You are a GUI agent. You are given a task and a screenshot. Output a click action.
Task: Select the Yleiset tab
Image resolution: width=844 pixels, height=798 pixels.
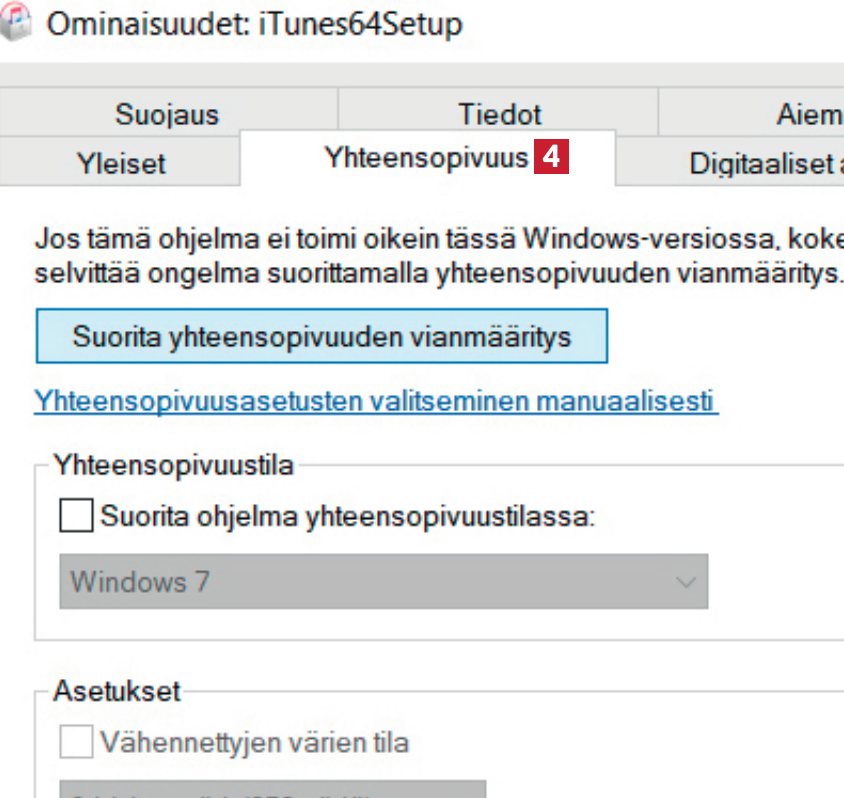point(121,163)
